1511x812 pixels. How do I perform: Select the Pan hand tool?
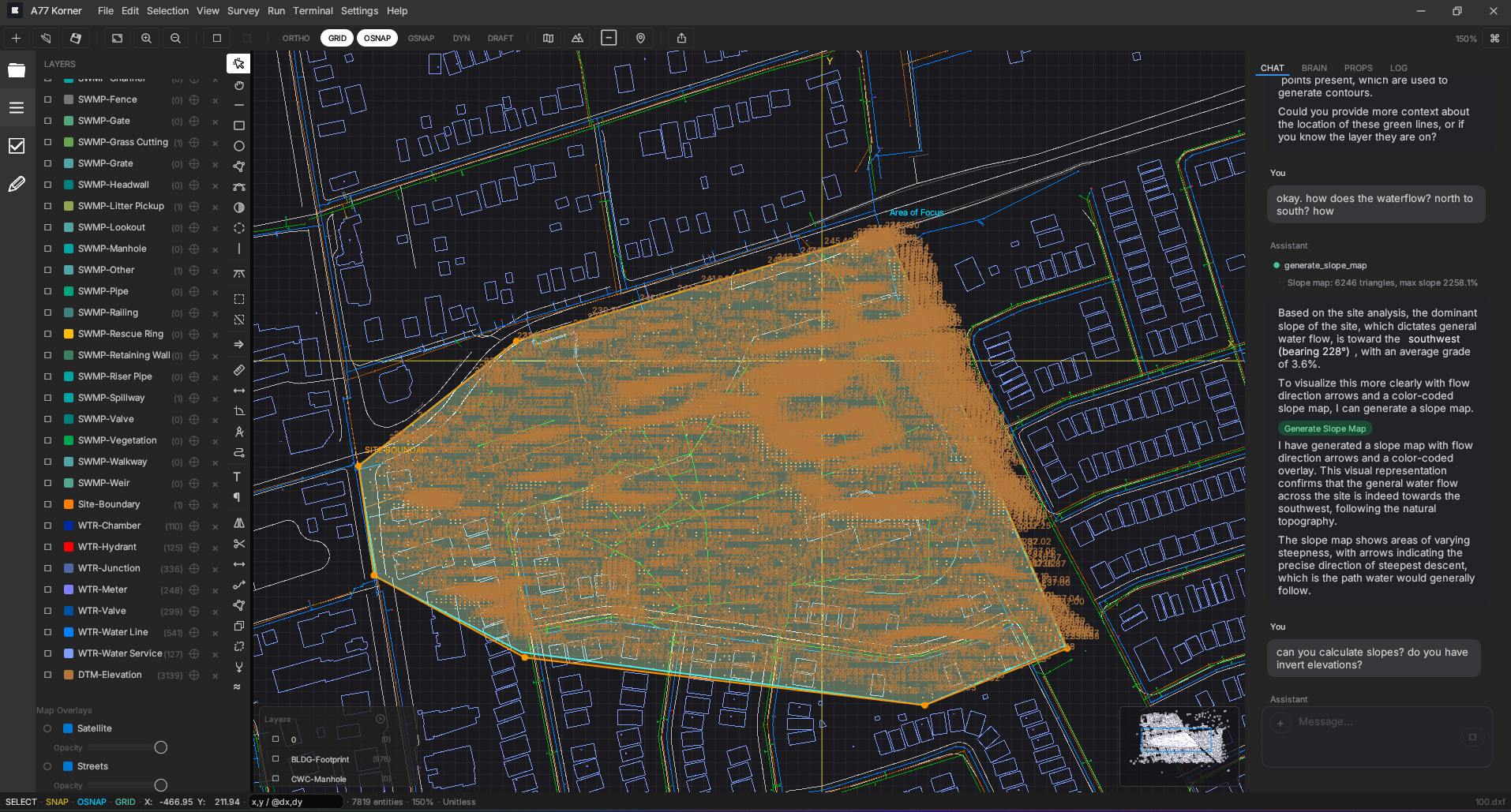tap(238, 85)
